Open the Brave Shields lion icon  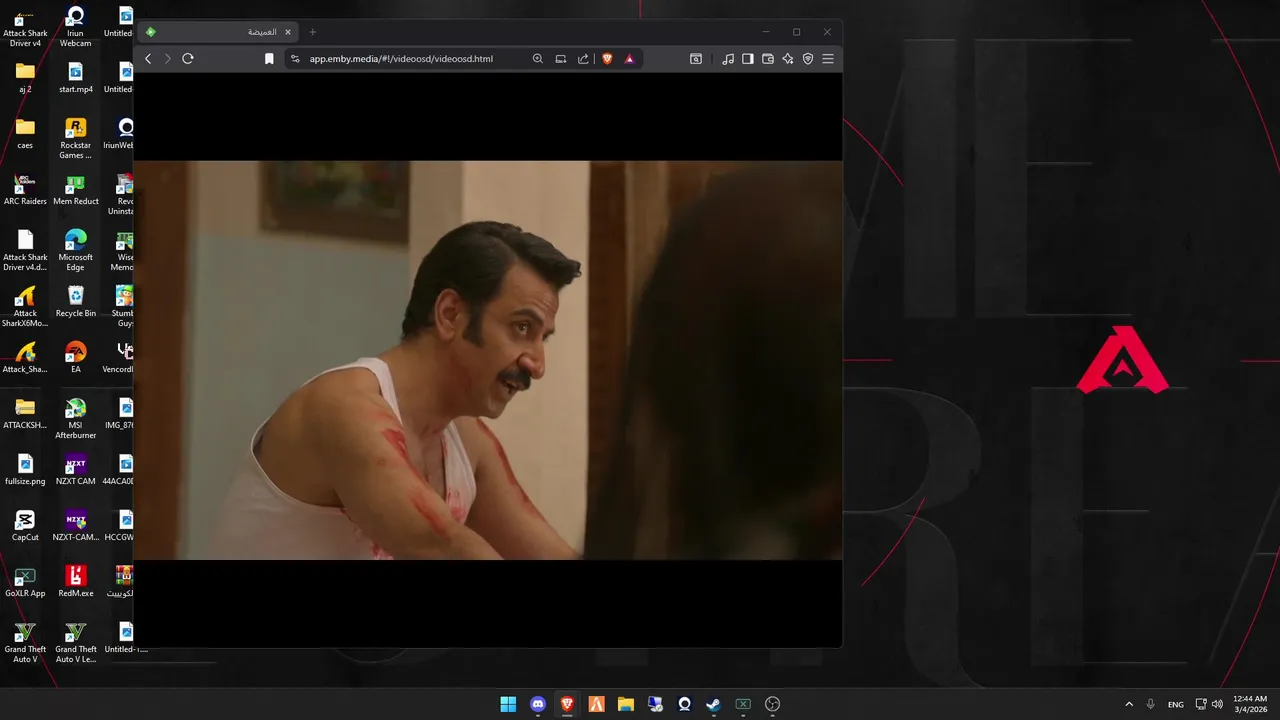coord(607,59)
